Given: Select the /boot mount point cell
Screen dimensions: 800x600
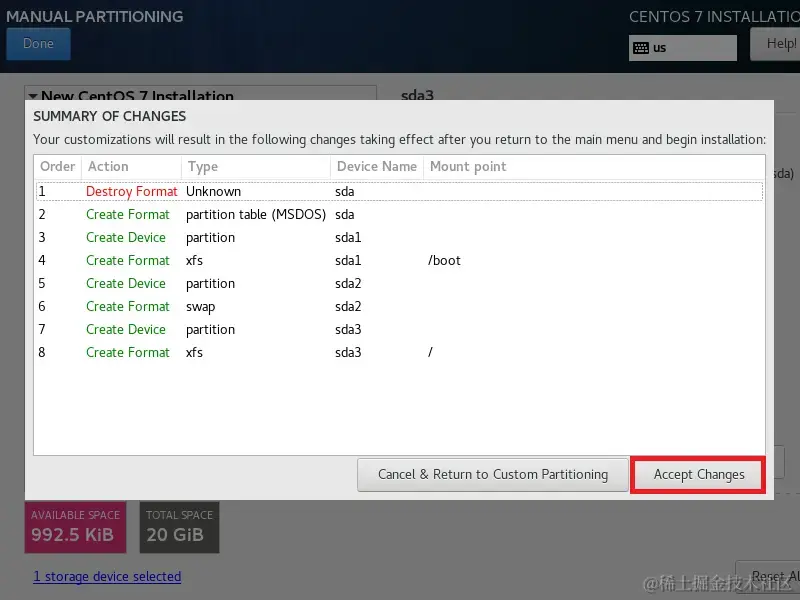Looking at the screenshot, I should (x=444, y=261).
